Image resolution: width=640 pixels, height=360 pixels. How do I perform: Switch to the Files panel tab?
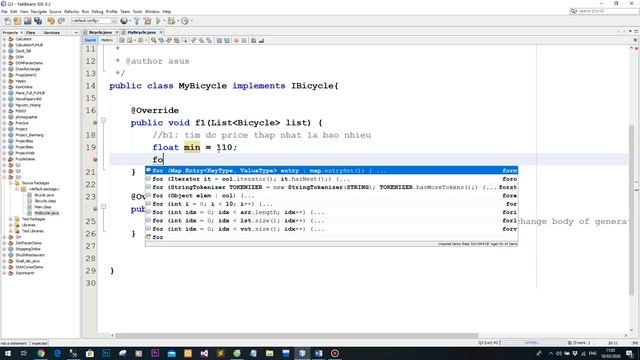click(31, 32)
